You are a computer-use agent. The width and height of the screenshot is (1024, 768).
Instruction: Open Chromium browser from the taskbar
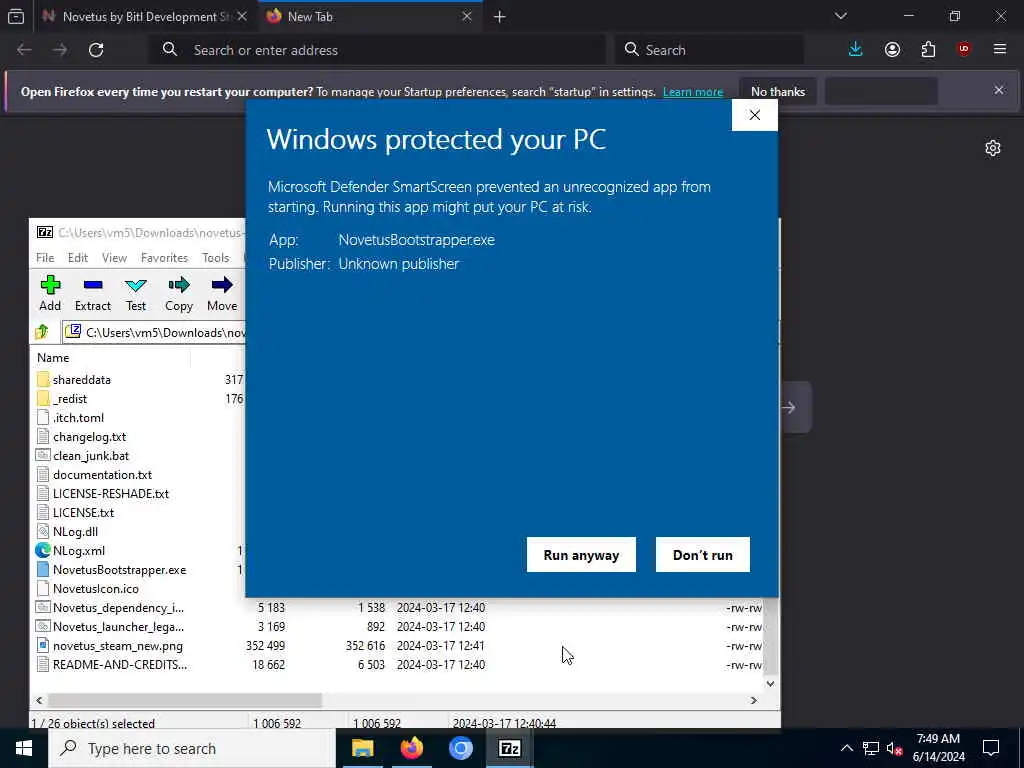460,748
